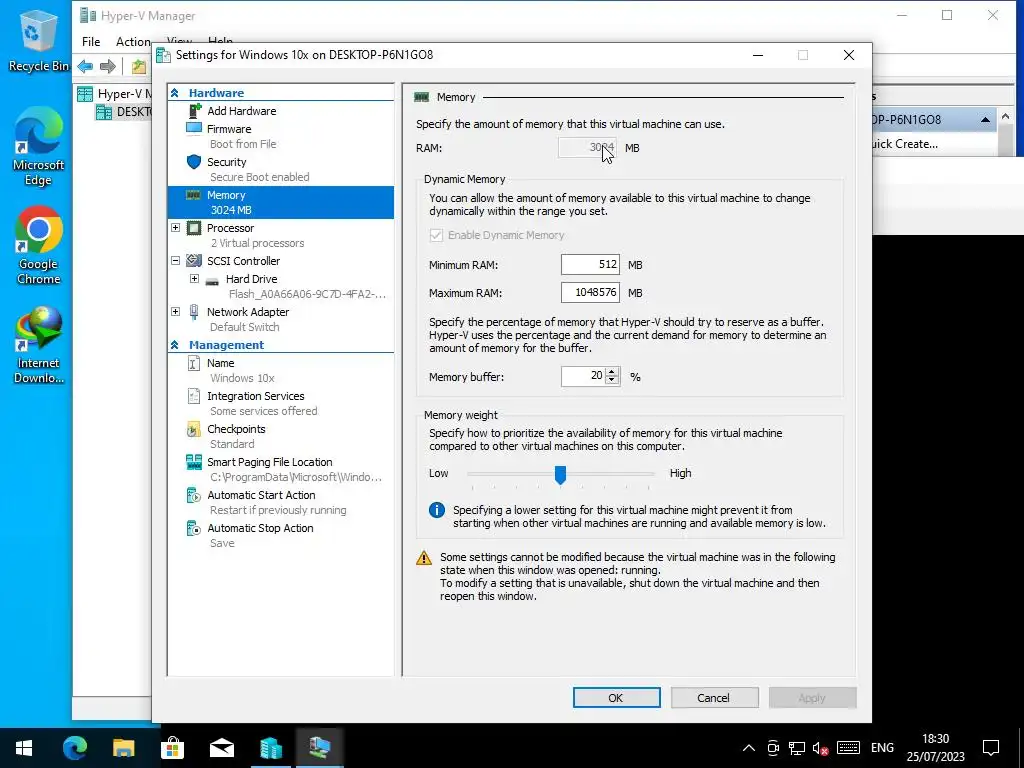Click OK to confirm settings
1024x768 pixels.
pyautogui.click(x=616, y=697)
